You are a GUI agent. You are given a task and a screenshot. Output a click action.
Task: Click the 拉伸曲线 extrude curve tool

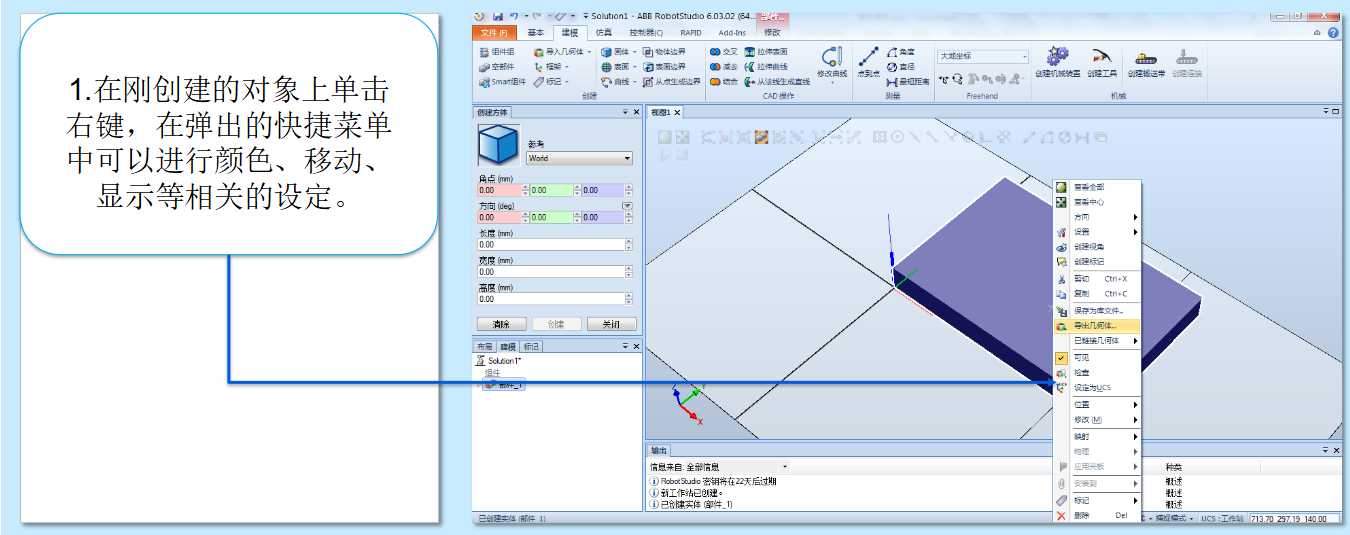pyautogui.click(x=766, y=67)
